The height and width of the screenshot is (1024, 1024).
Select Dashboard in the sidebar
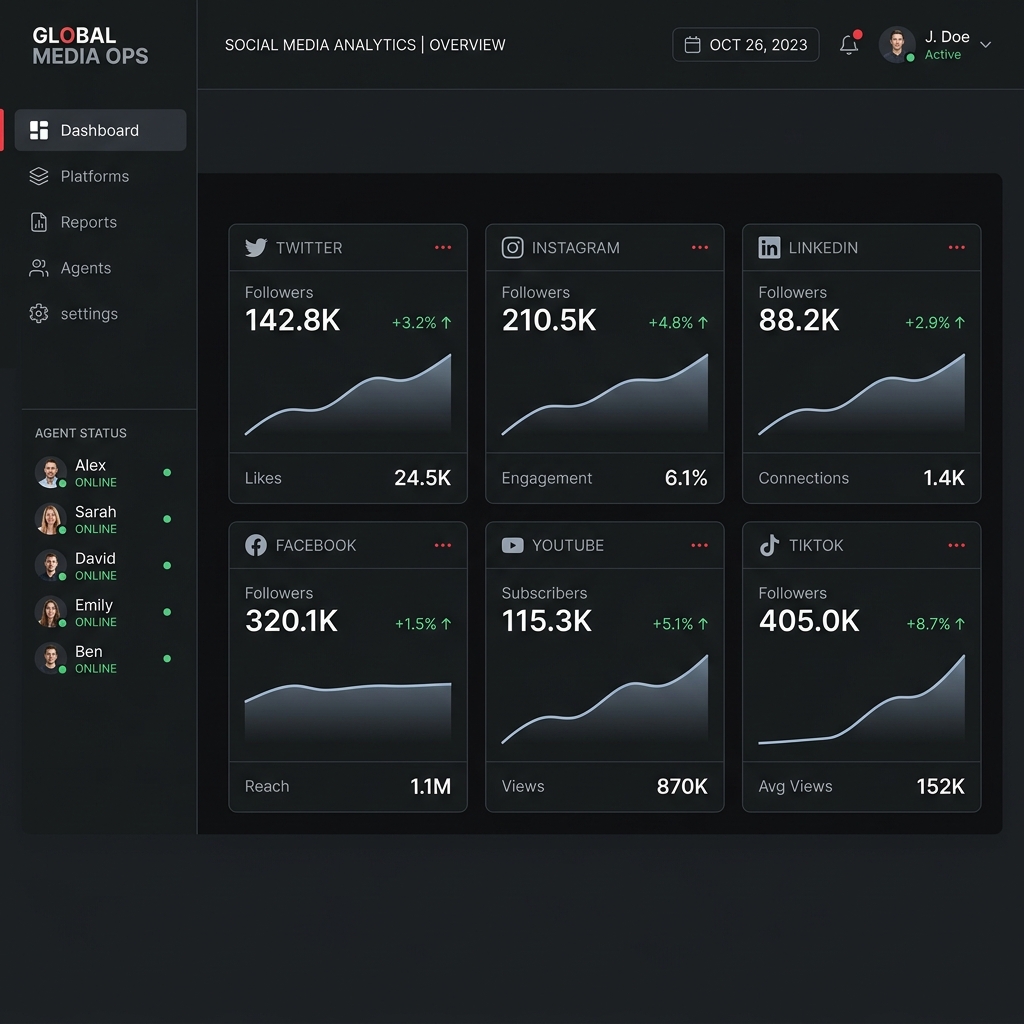click(x=100, y=130)
